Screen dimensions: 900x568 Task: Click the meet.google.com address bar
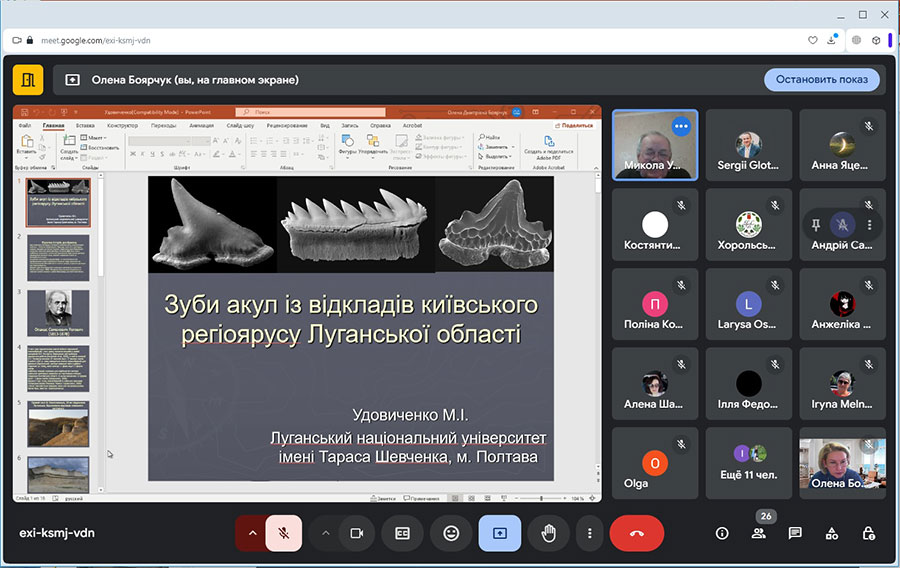coord(400,40)
